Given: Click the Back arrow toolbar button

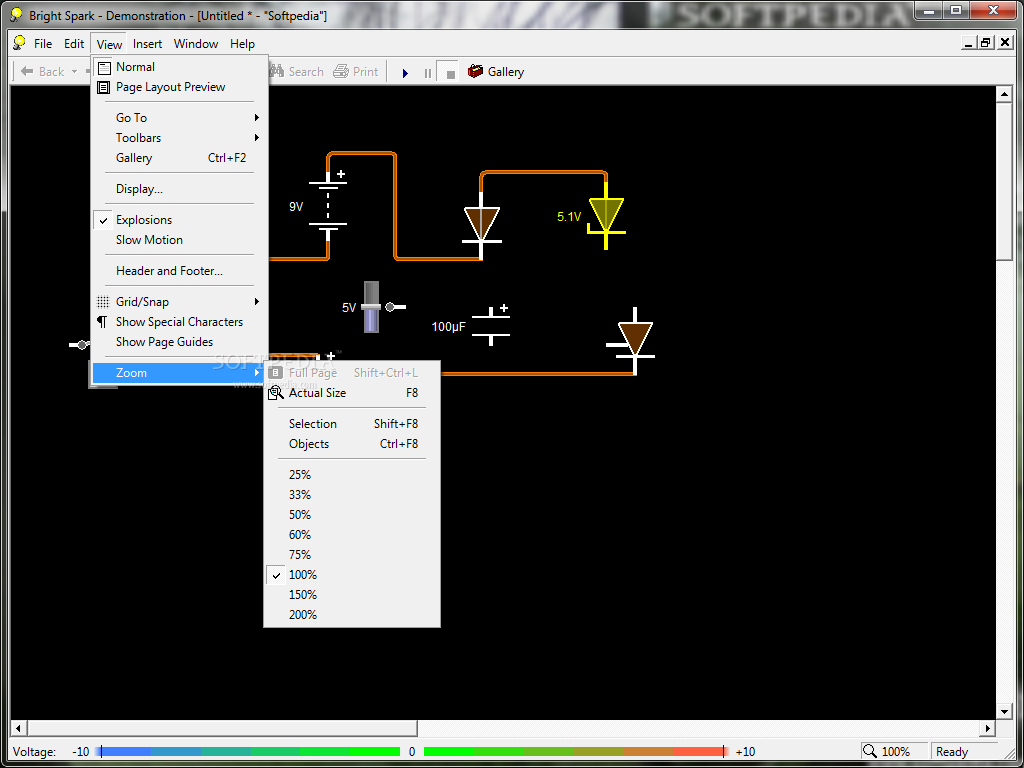Looking at the screenshot, I should 42,72.
